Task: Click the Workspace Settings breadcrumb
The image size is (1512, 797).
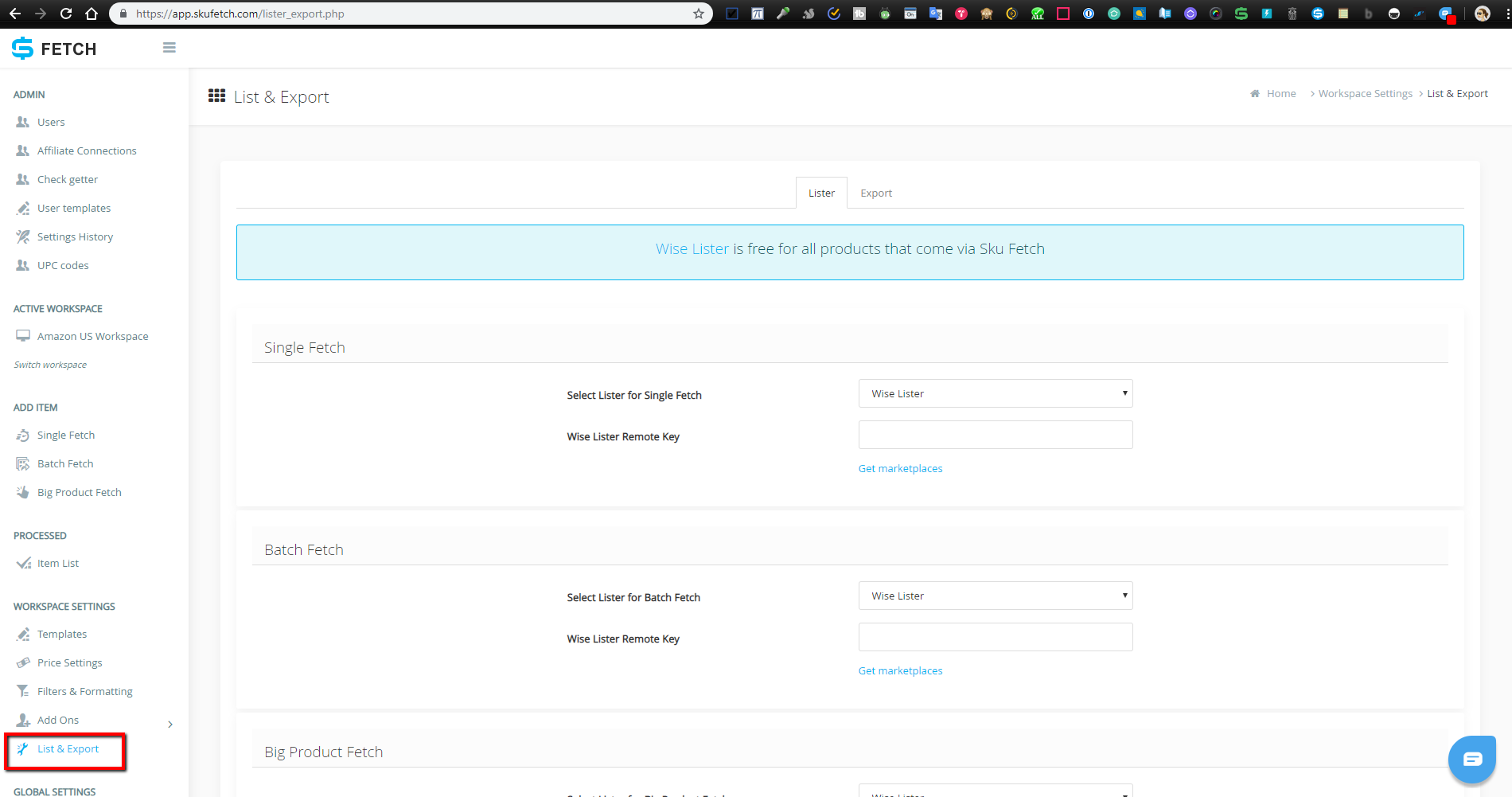Action: click(1366, 93)
